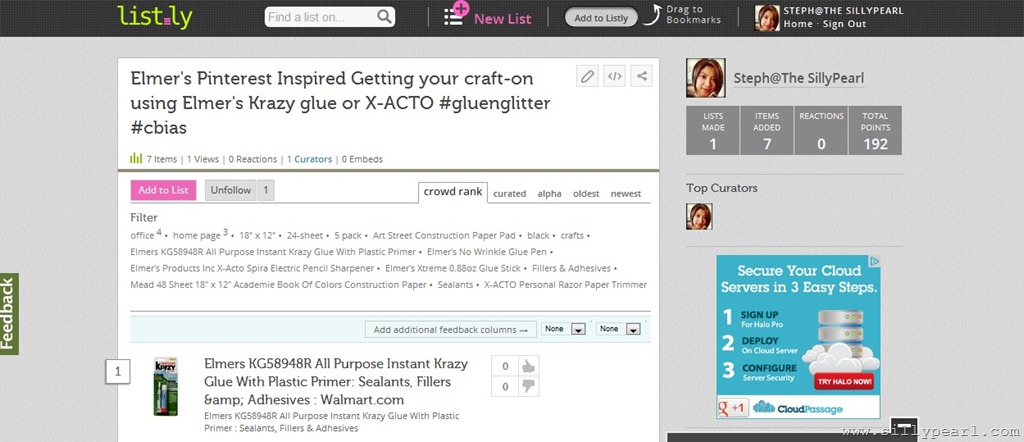Filter by Sealants tag
The height and width of the screenshot is (442, 1024).
coord(455,285)
